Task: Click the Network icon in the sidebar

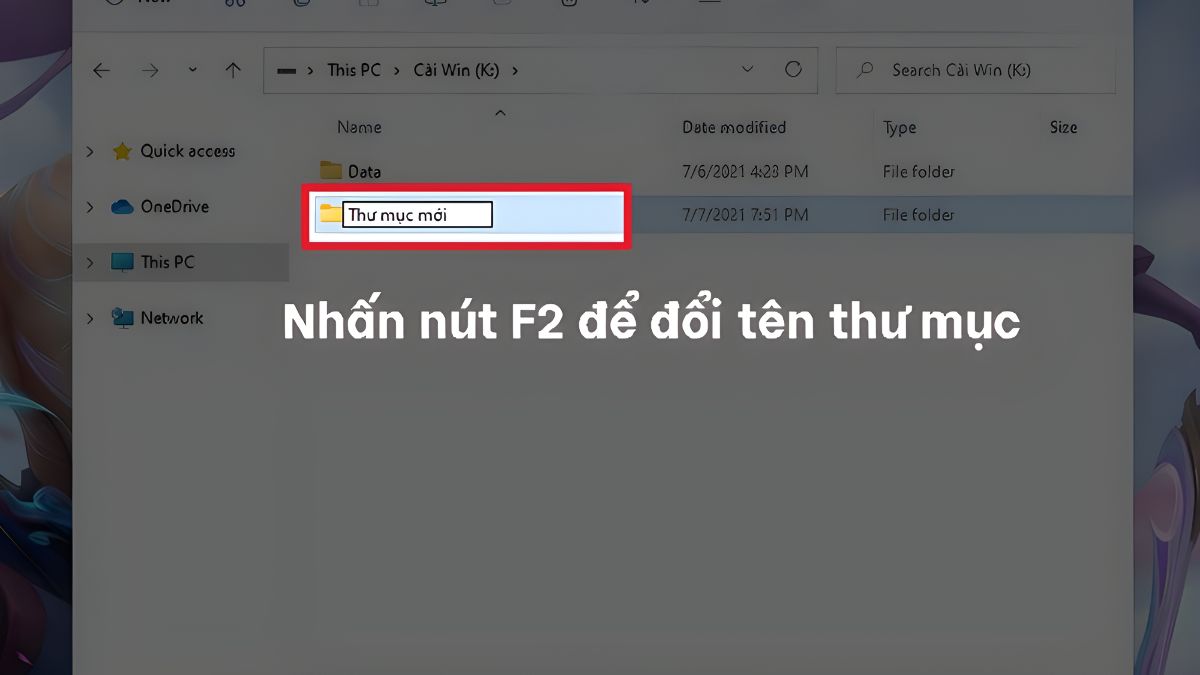Action: [122, 318]
